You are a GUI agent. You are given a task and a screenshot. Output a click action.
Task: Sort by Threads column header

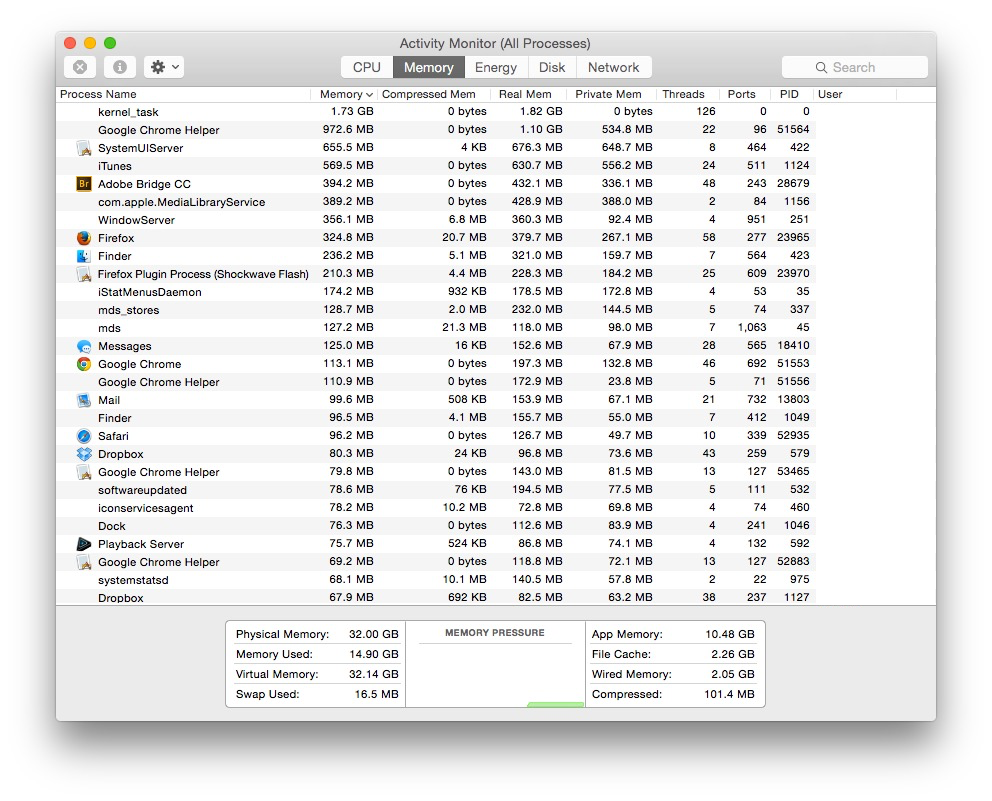pos(688,94)
